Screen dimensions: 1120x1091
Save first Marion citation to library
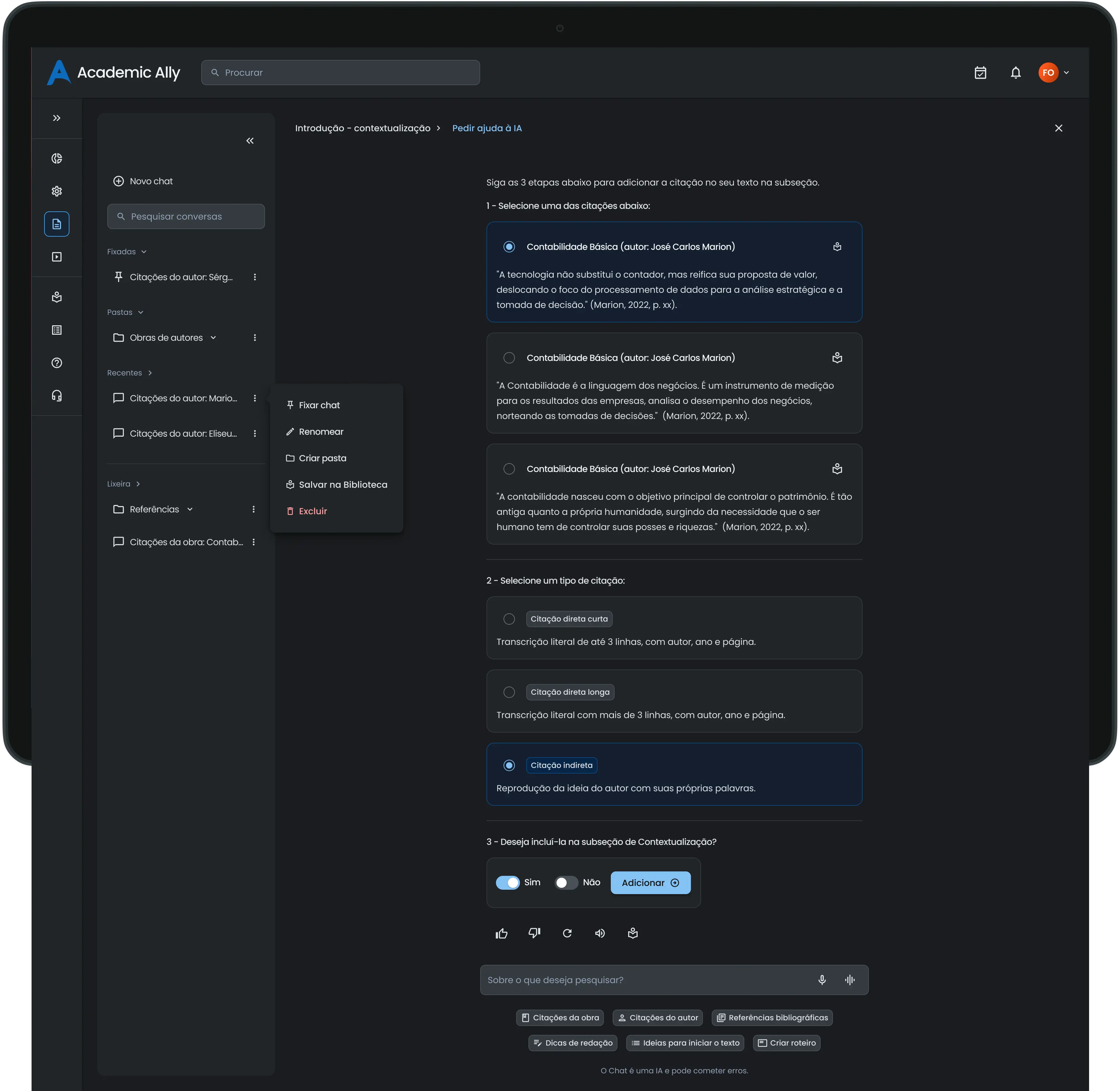(x=837, y=247)
